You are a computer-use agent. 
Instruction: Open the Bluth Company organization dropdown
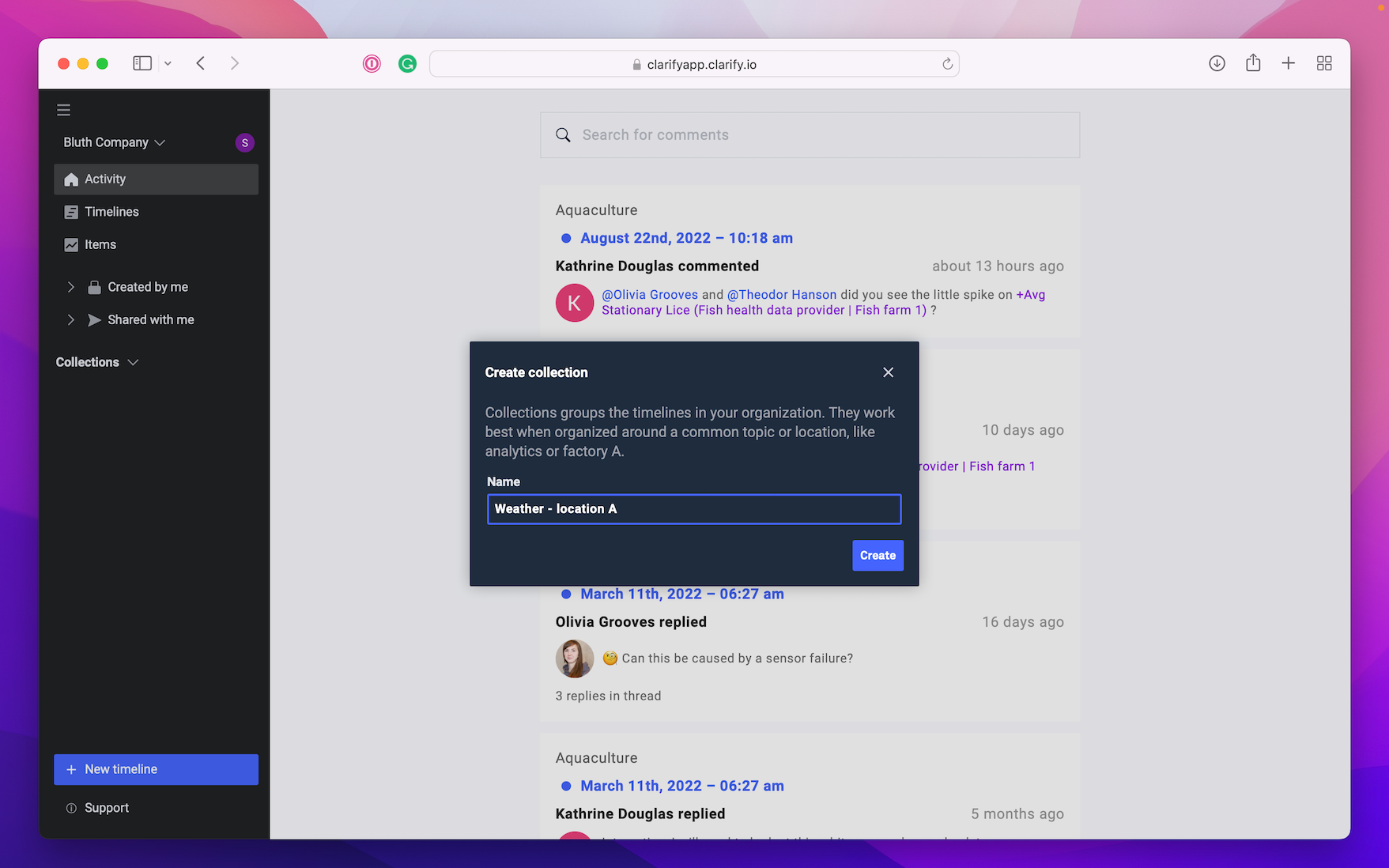(x=115, y=142)
